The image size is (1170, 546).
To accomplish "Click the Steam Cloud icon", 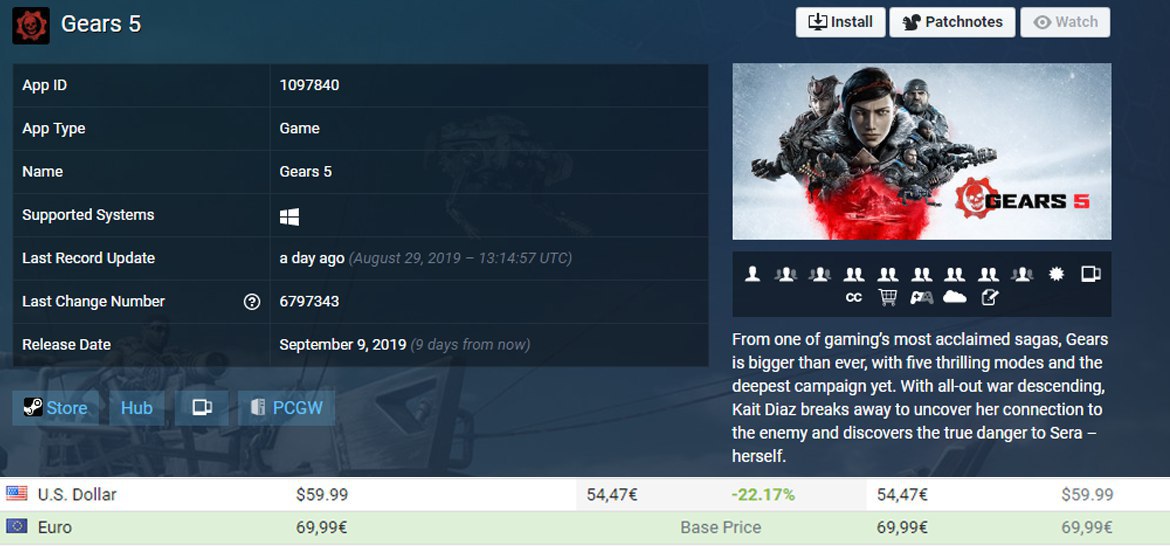I will coord(955,298).
